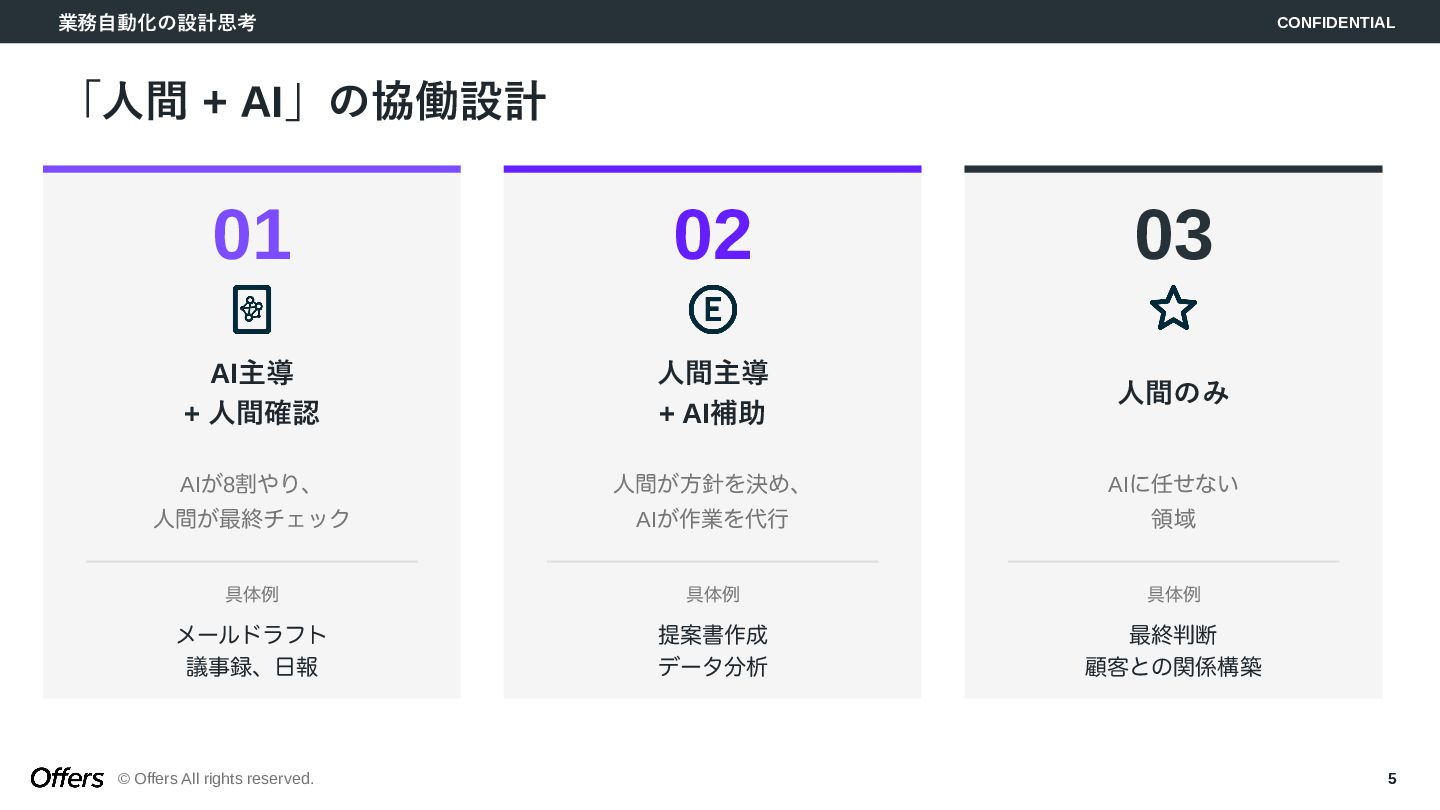Click the copyright text © Offers All rights reserved.
The width and height of the screenshot is (1440, 810).
coord(216,778)
